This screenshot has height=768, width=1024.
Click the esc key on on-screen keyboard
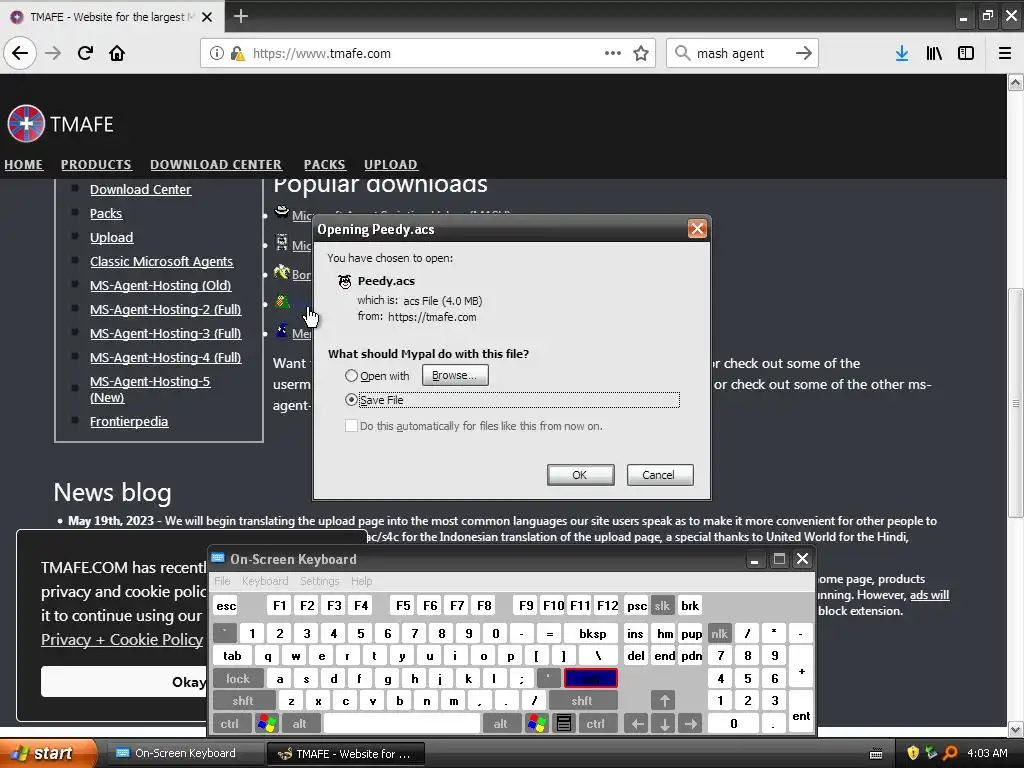click(x=226, y=605)
